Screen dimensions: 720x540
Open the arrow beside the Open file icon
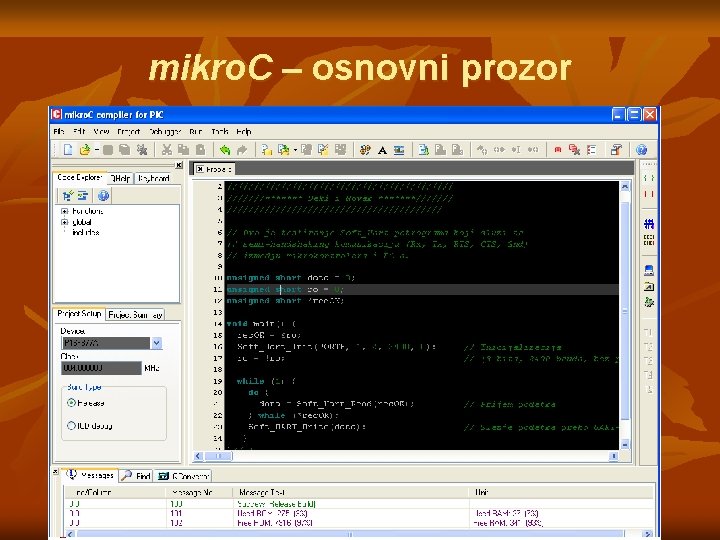coord(96,150)
